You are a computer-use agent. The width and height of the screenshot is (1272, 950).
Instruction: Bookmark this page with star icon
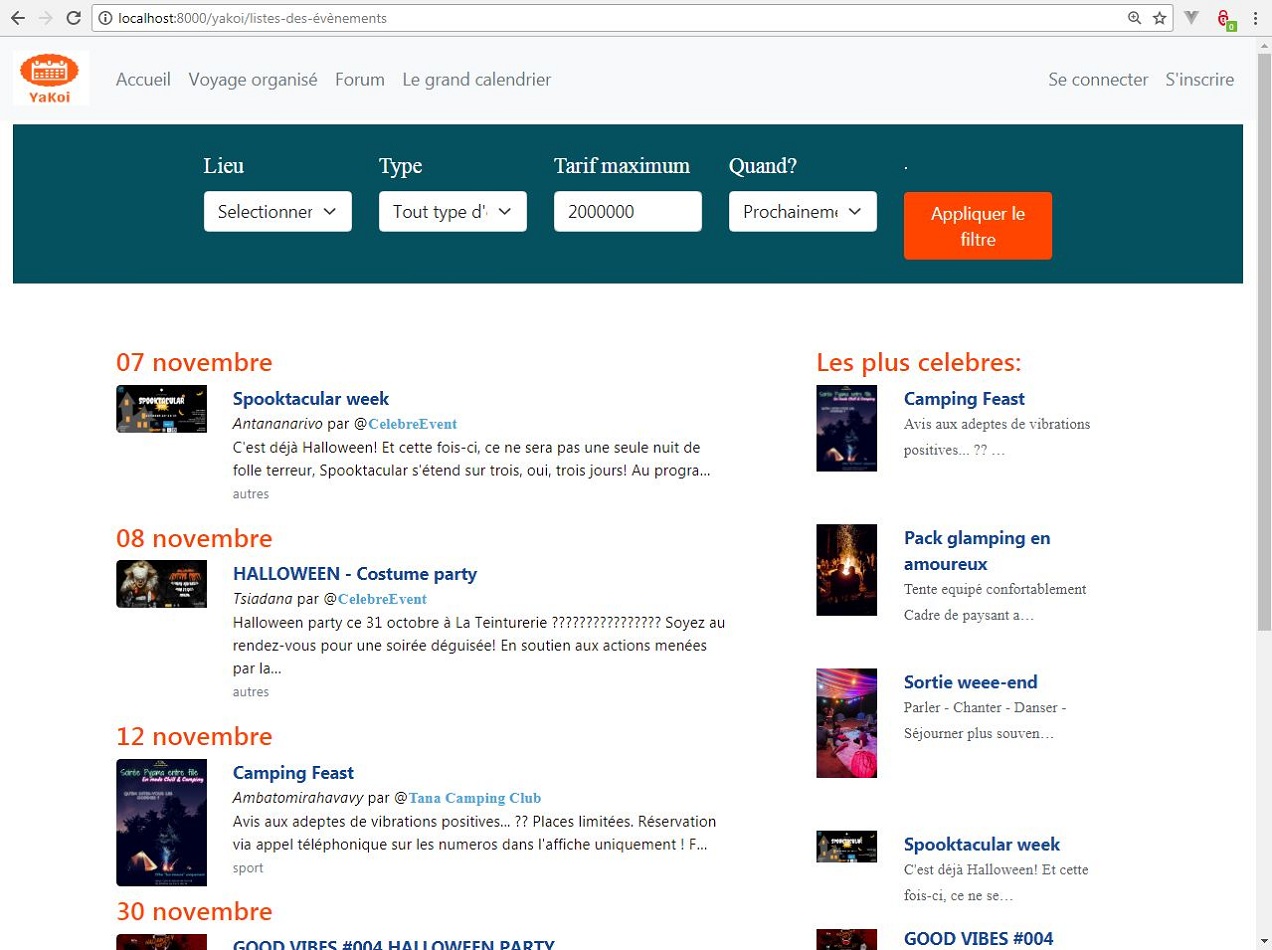tap(1159, 18)
